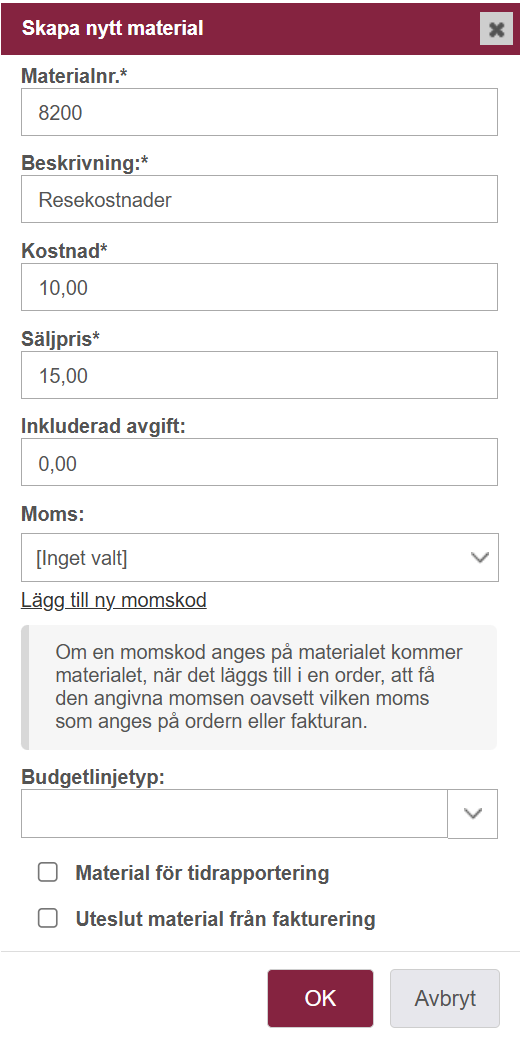This screenshot has height=1045, width=523.
Task: Expand the Budgetlinjetyp dropdown arrow
Action: 473,814
